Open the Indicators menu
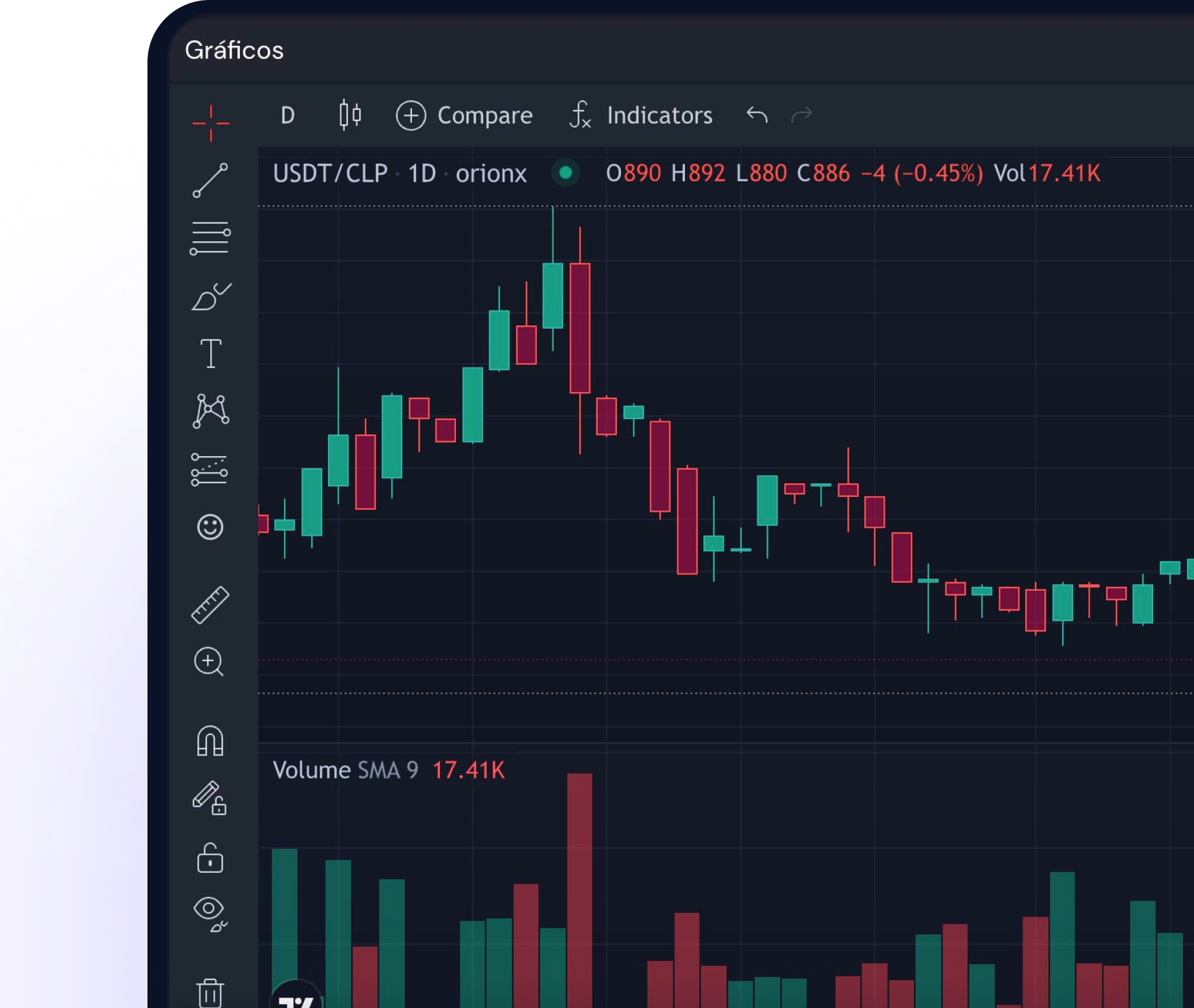The width and height of the screenshot is (1194, 1008). 641,116
